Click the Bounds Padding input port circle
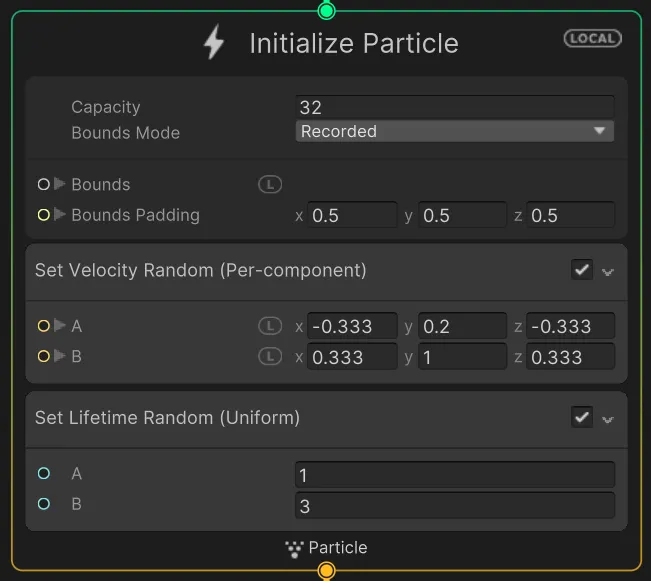Image resolution: width=651 pixels, height=581 pixels. (43, 215)
